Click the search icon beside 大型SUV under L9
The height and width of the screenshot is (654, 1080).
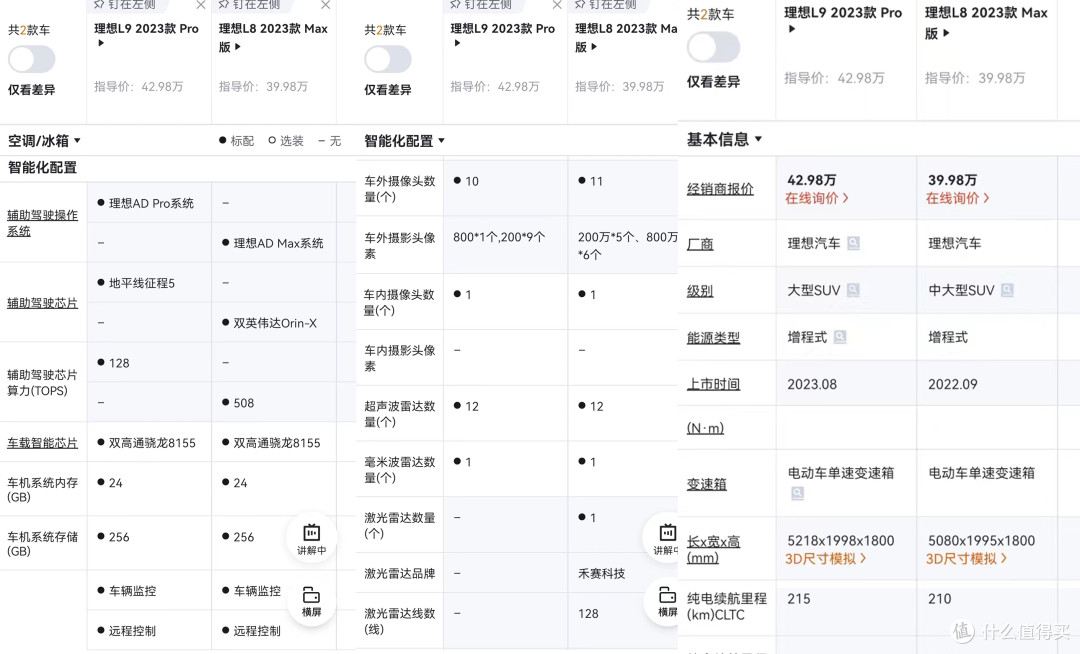click(853, 290)
